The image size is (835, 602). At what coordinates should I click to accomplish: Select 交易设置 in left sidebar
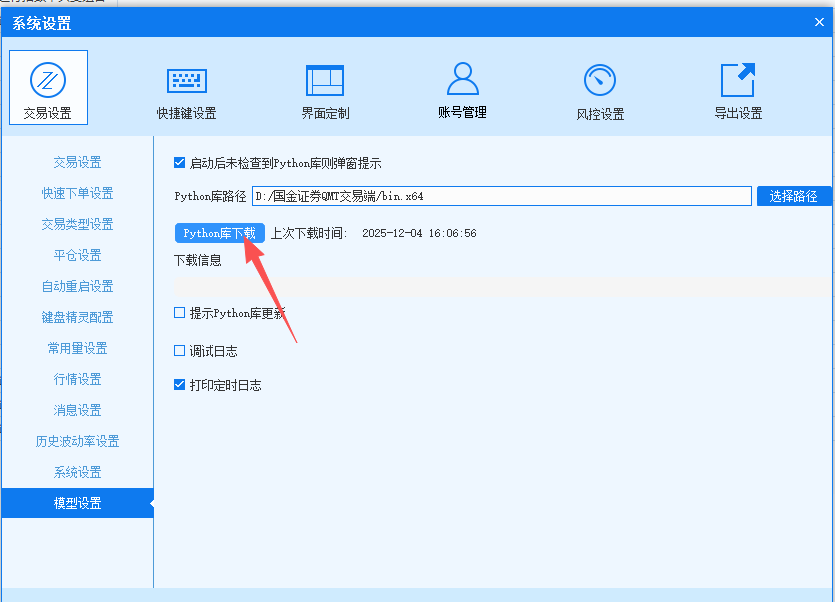77,162
